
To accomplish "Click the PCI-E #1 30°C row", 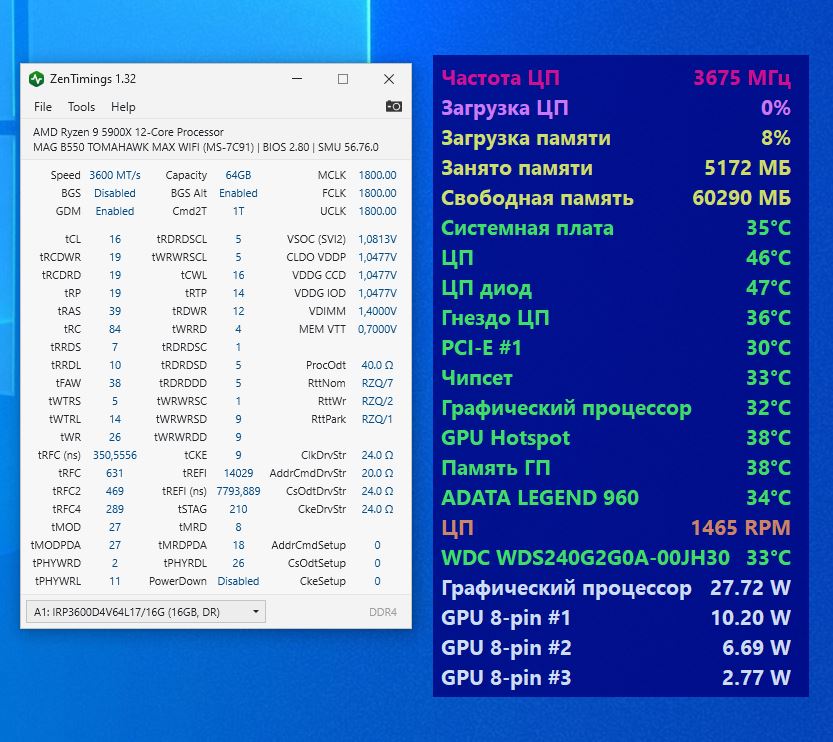I will coord(616,348).
